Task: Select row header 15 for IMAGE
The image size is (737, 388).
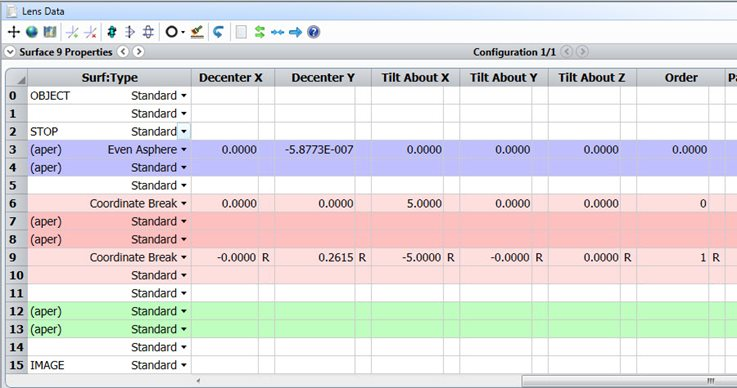Action: pos(16,365)
